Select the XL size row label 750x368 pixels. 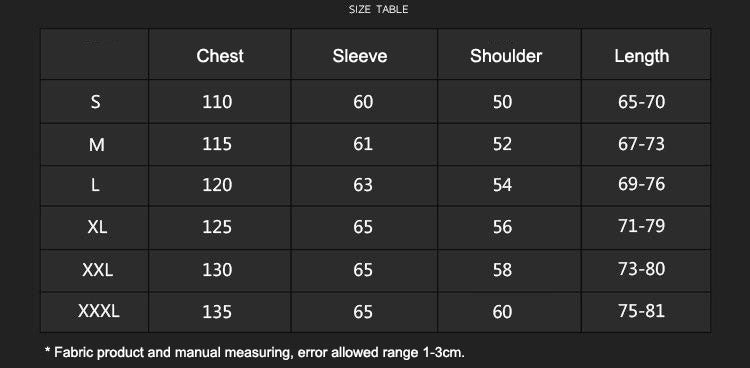point(97,227)
